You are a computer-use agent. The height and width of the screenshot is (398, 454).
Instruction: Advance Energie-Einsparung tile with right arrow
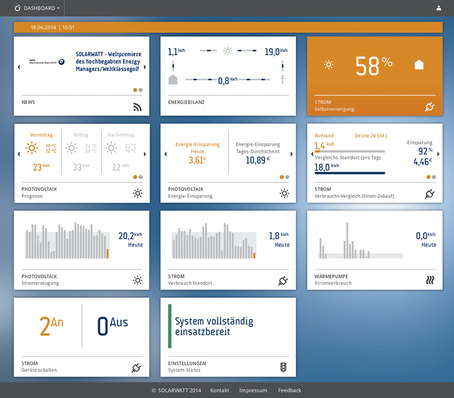291,154
